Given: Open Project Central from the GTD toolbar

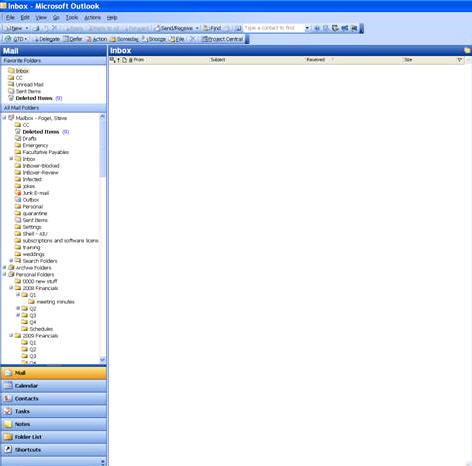Looking at the screenshot, I should (x=222, y=39).
